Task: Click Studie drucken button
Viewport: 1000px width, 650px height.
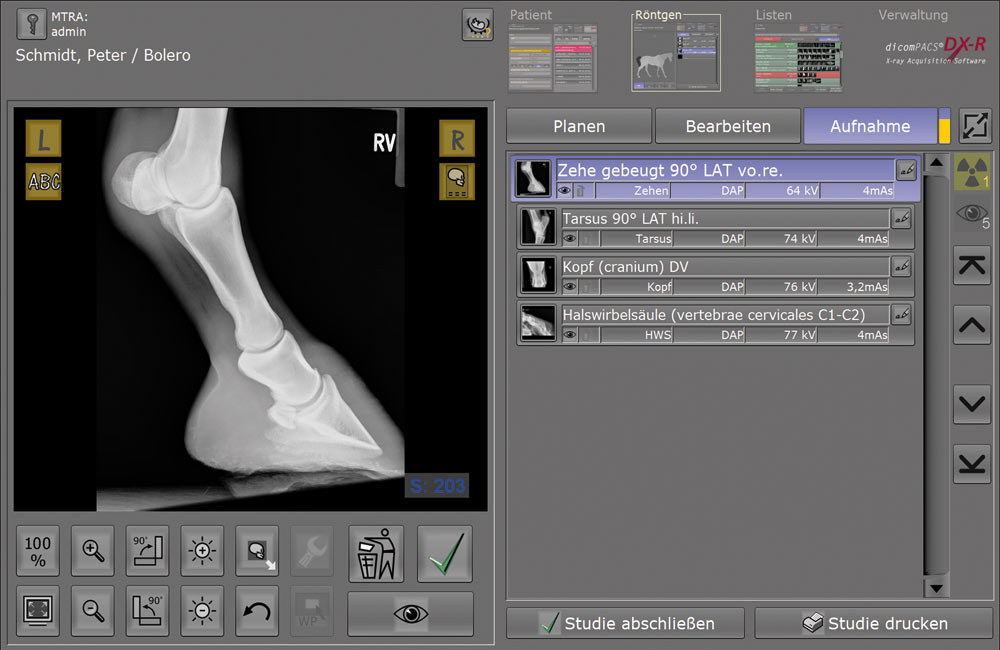Action: (x=874, y=623)
